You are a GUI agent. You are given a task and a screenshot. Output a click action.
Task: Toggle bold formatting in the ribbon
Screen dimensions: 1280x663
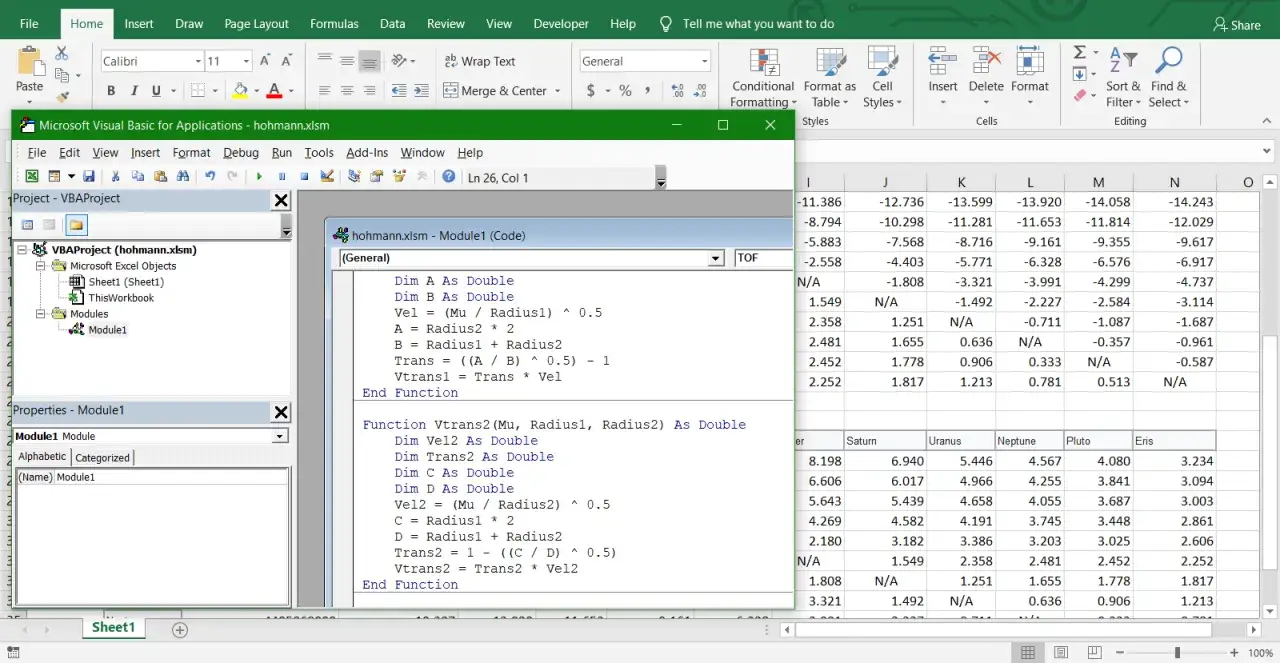pyautogui.click(x=110, y=90)
